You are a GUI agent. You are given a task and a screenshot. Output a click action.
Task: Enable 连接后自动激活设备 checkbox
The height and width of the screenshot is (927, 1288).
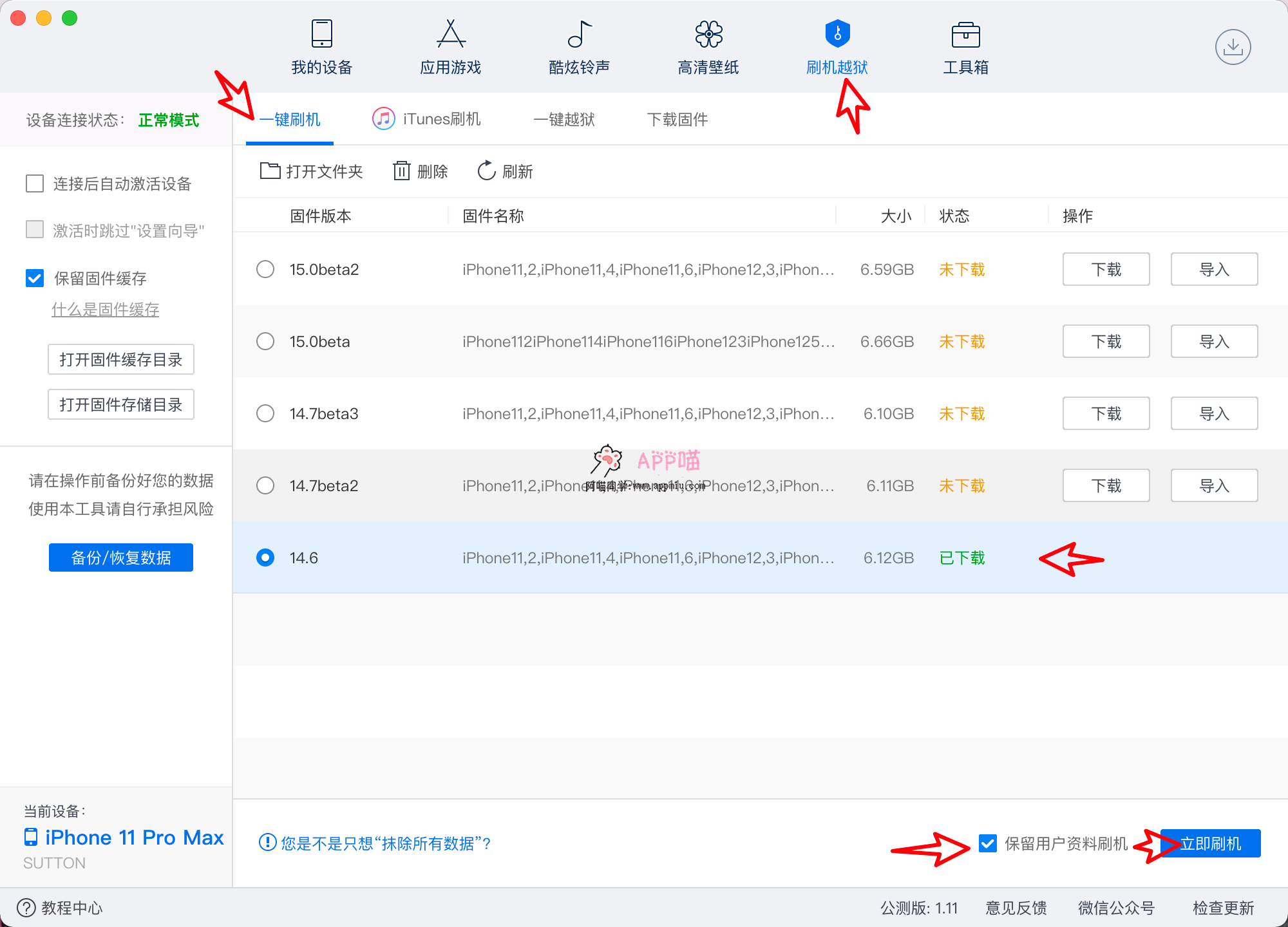35,183
